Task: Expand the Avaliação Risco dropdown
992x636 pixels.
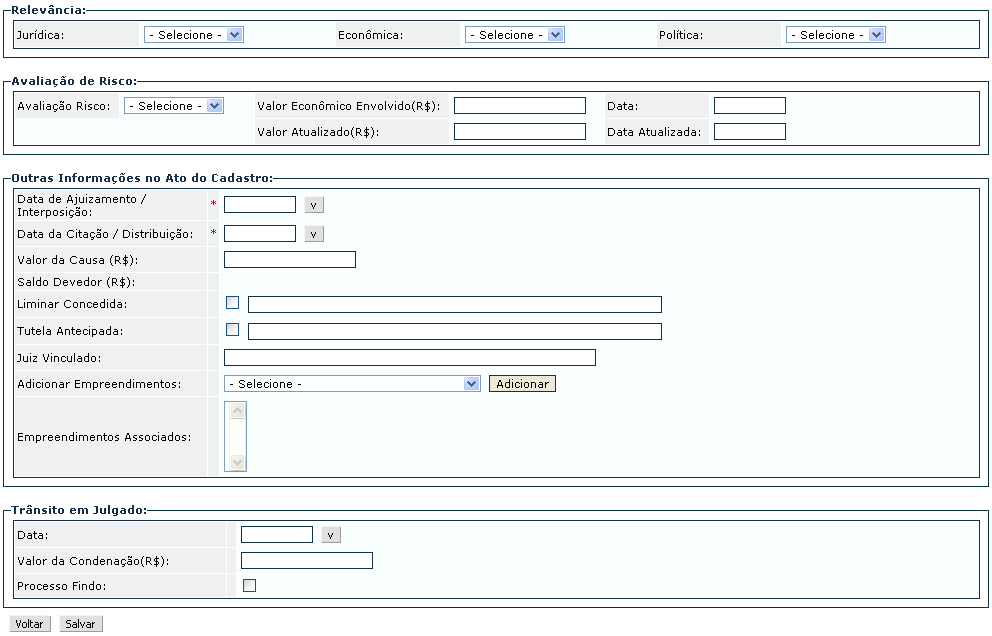Action: pos(174,106)
